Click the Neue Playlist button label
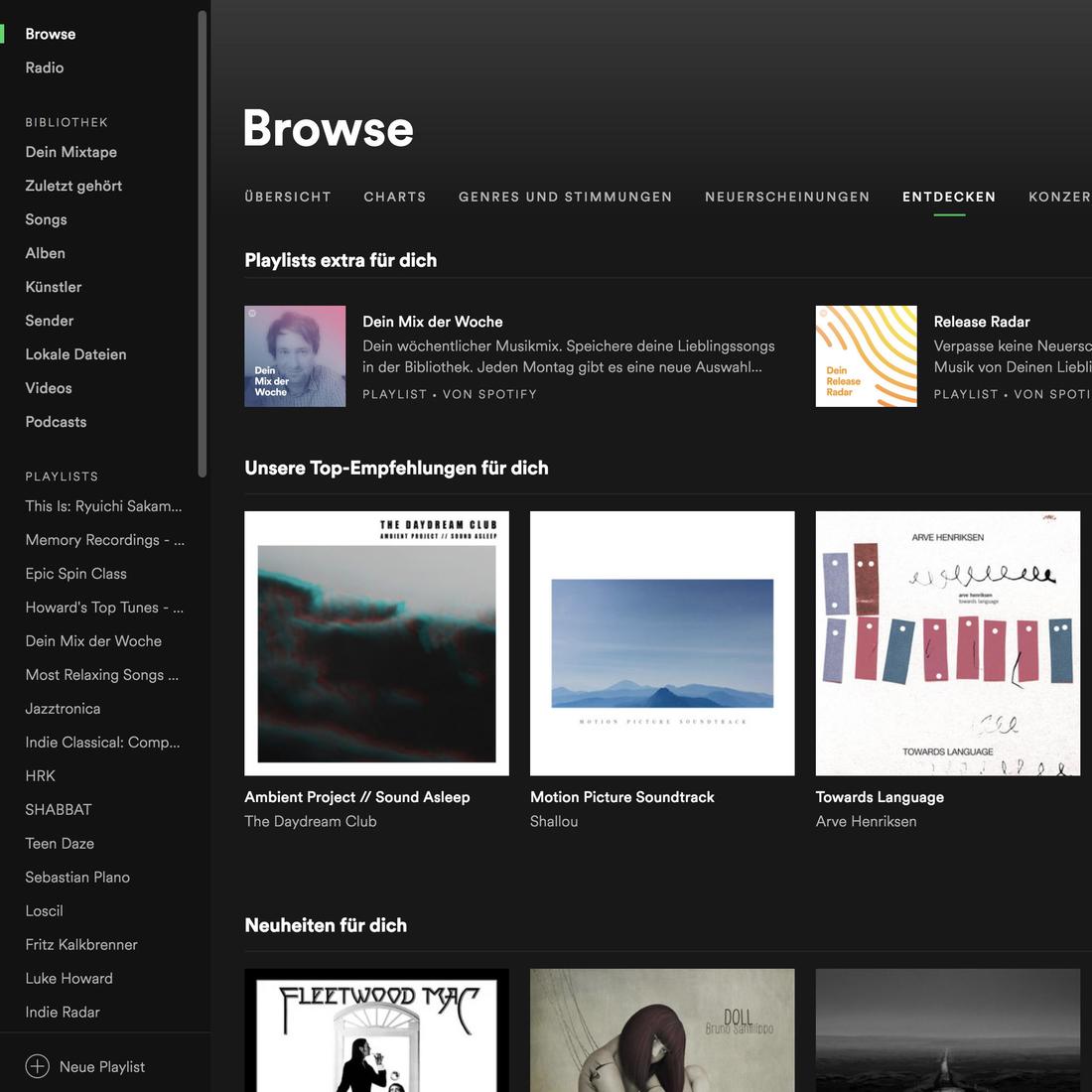 [x=102, y=1066]
